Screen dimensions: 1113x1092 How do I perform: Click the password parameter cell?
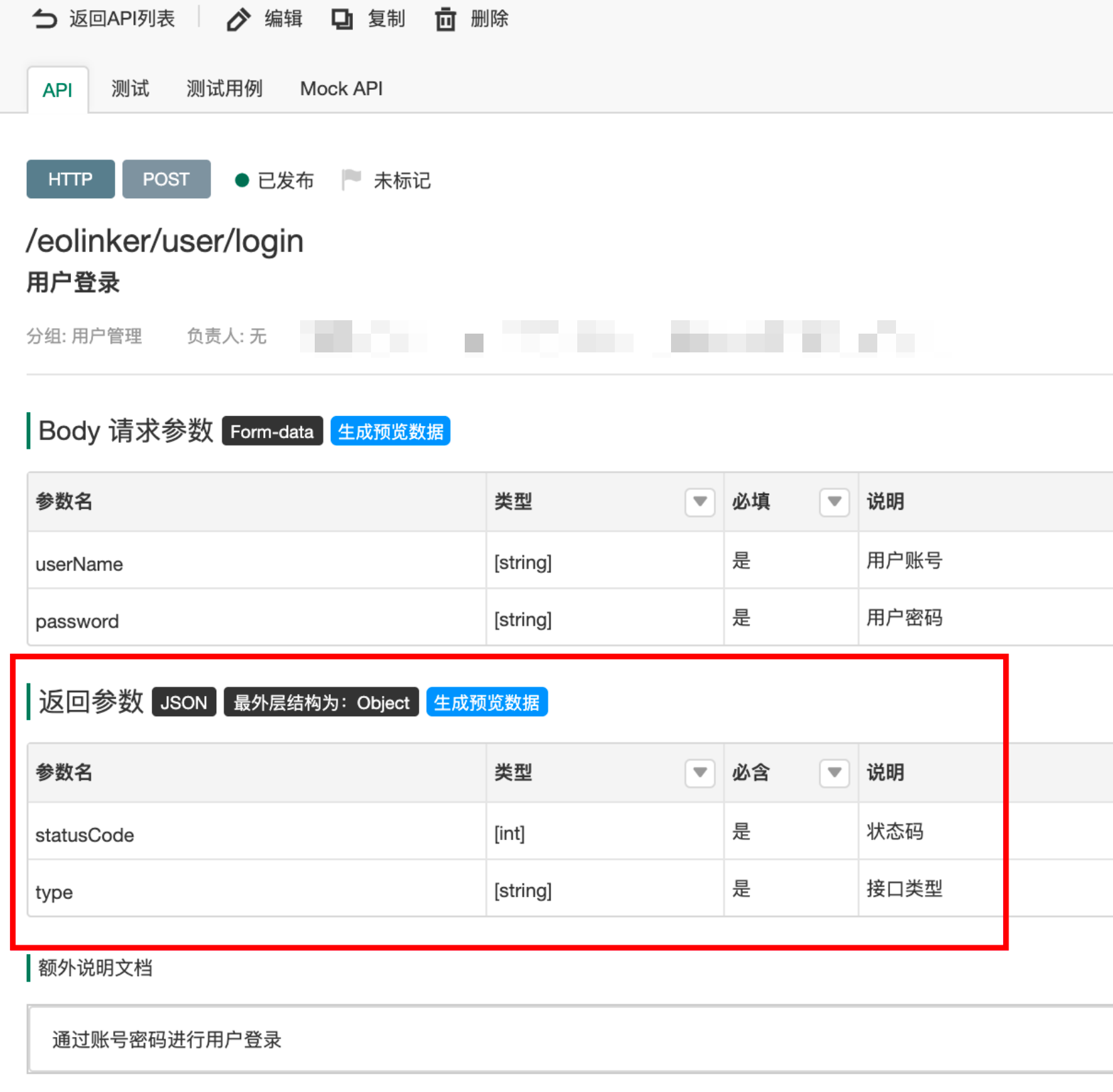(x=256, y=618)
